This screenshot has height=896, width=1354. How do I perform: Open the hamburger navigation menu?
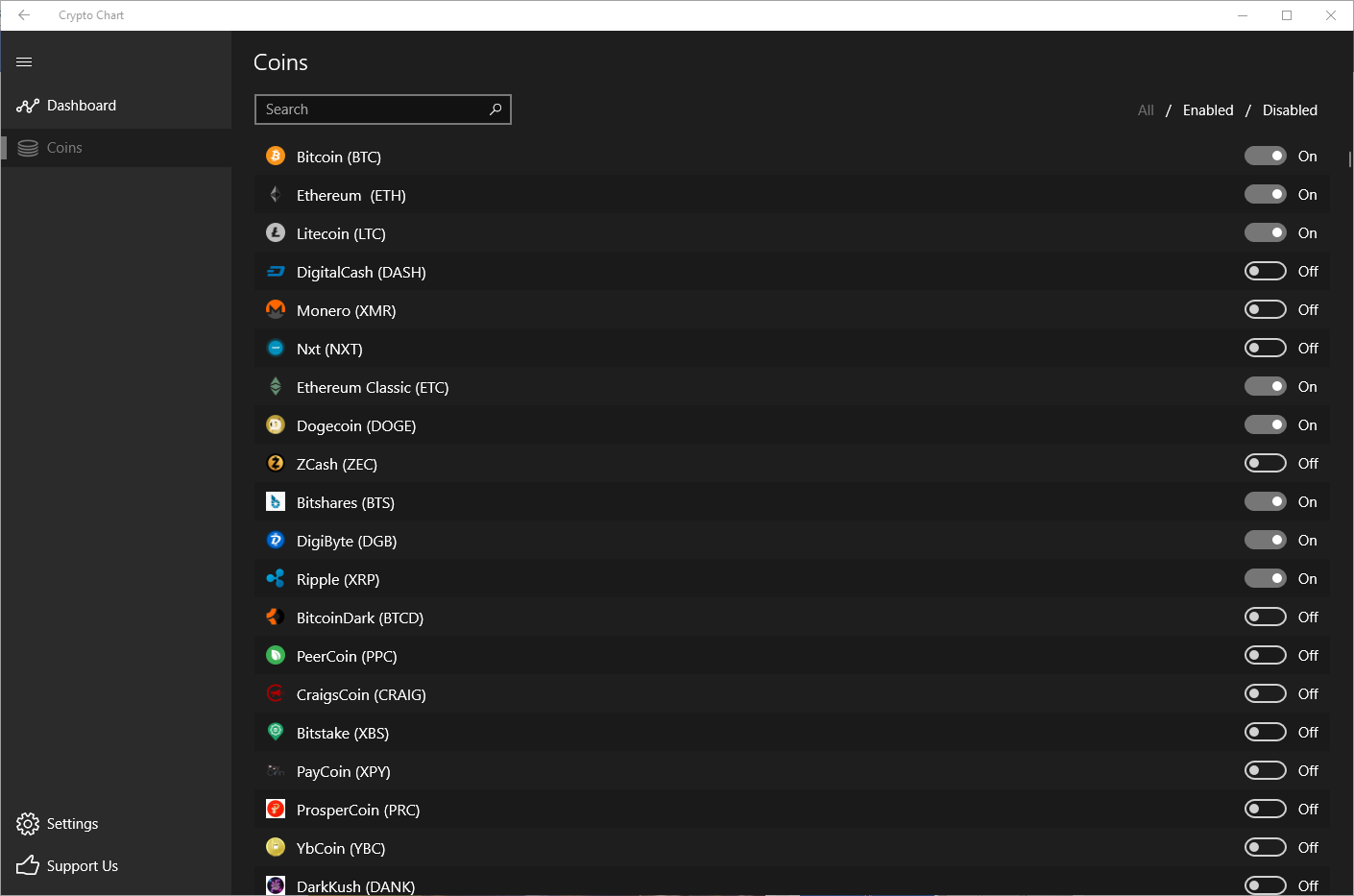point(25,62)
